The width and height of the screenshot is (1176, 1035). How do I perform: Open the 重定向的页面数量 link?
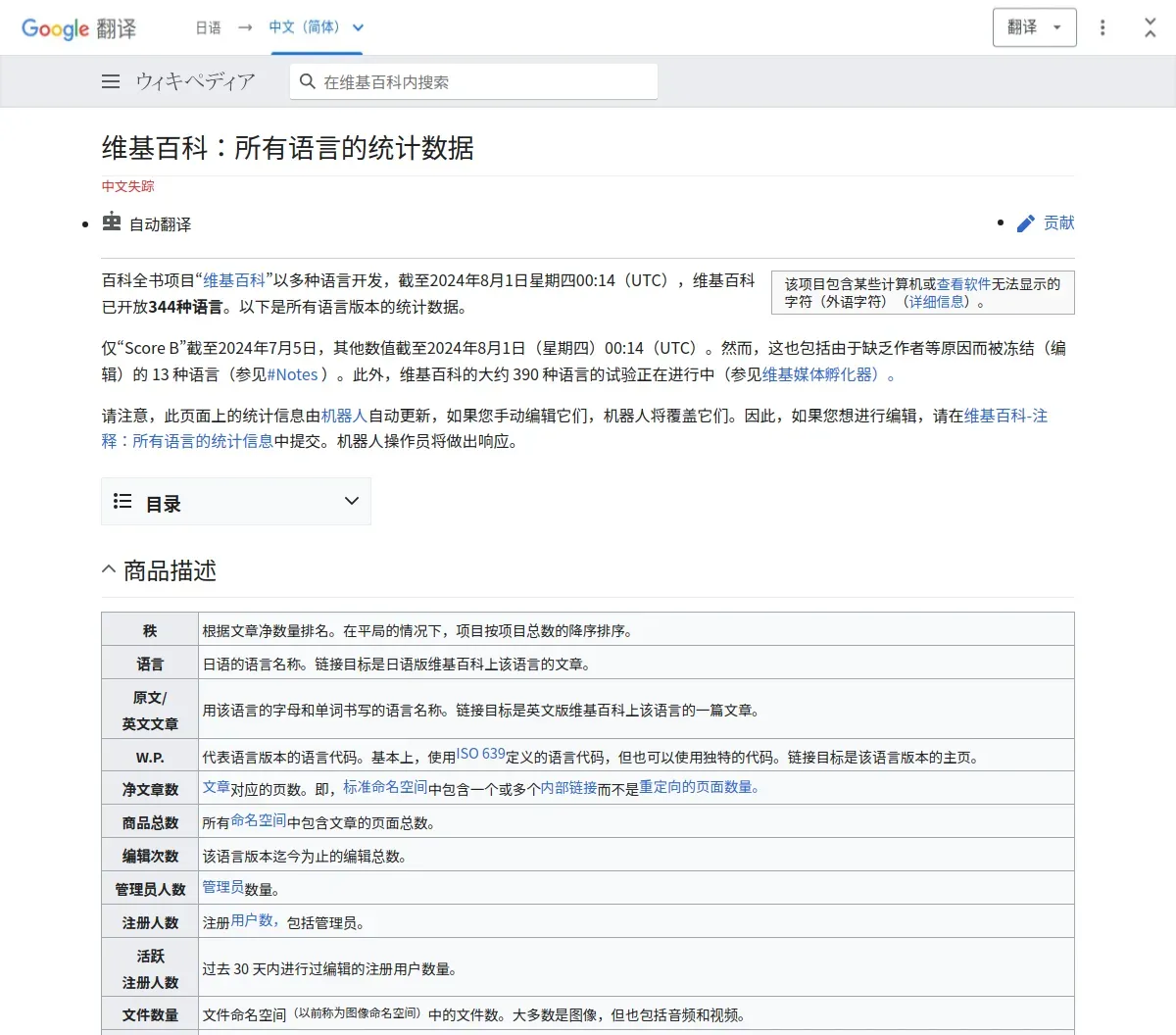(700, 786)
